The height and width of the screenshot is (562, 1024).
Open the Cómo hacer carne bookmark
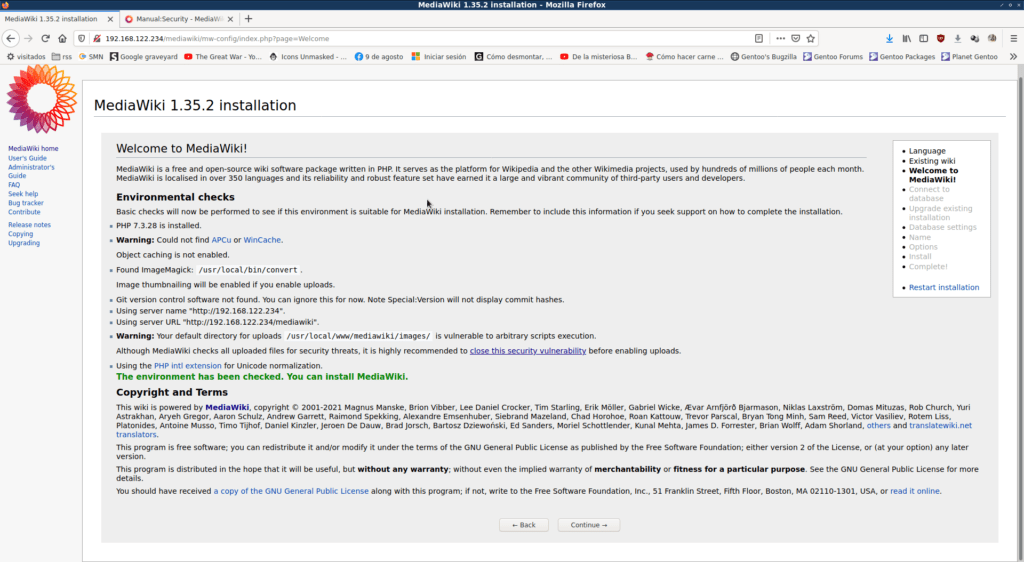[x=684, y=57]
